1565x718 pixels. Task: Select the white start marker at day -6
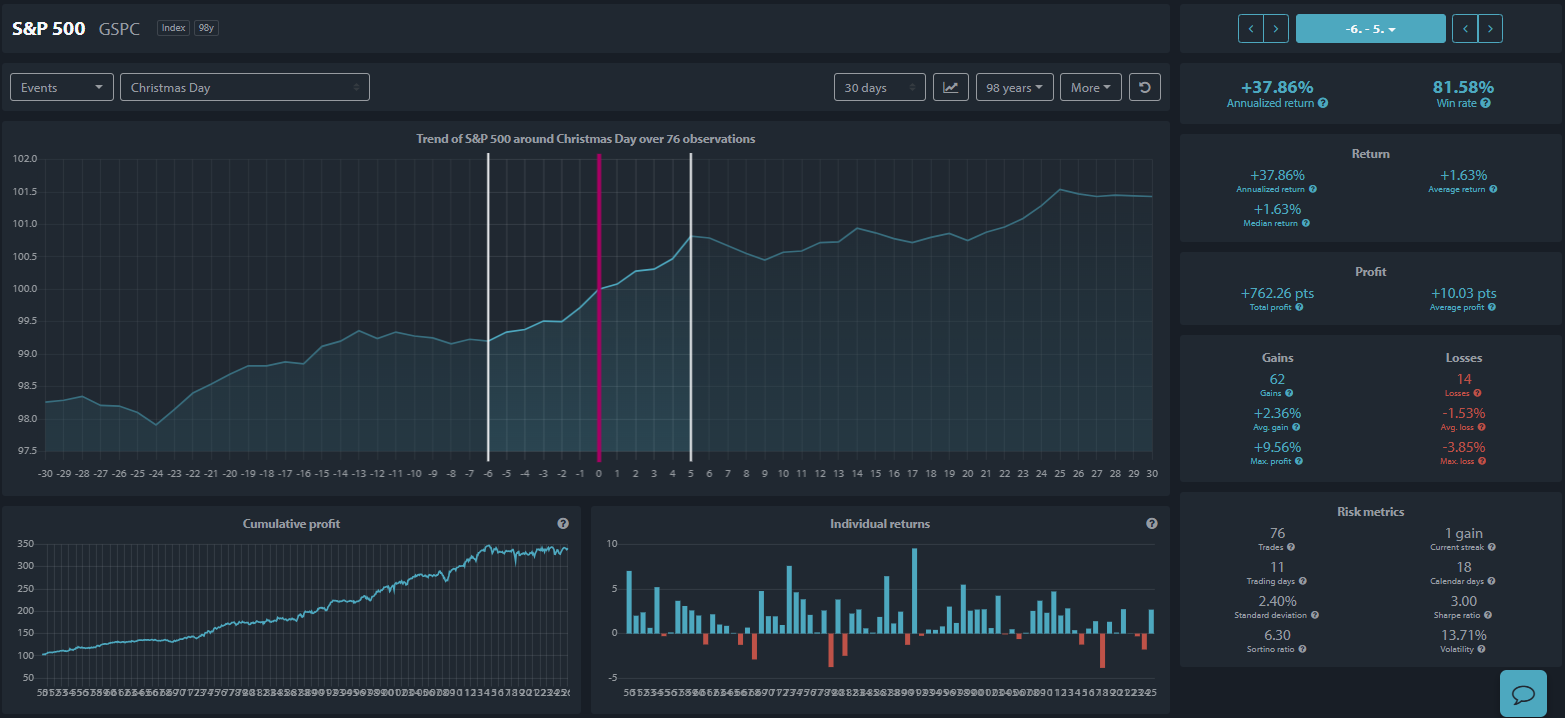488,305
